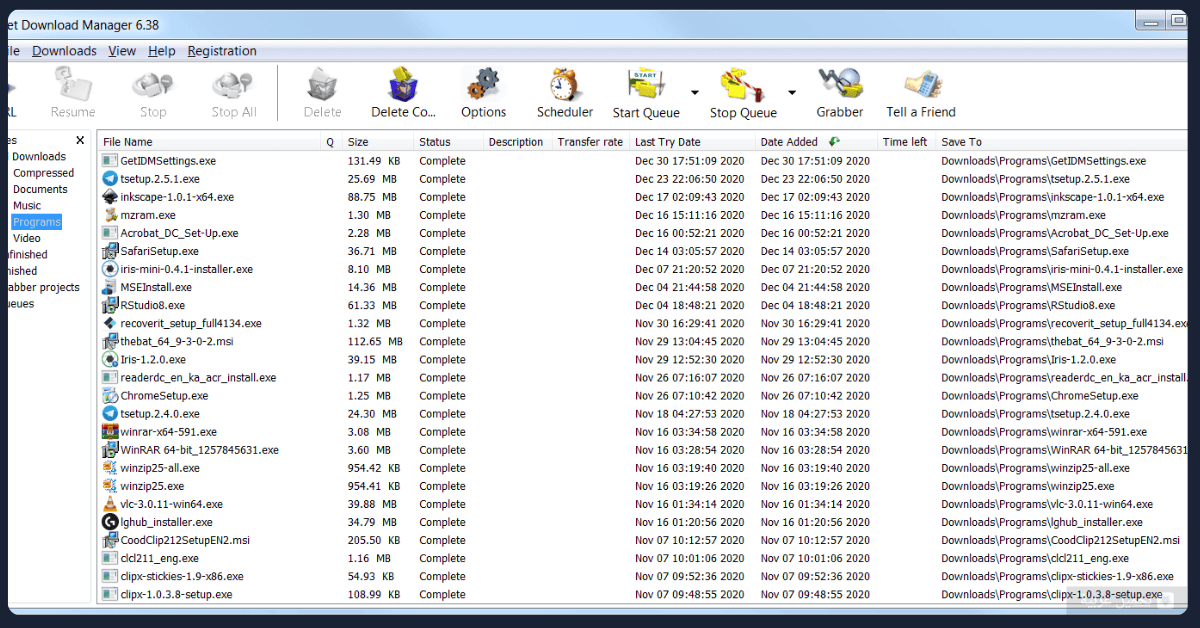Click the Resume toolbar icon
1200x628 pixels.
click(x=73, y=84)
